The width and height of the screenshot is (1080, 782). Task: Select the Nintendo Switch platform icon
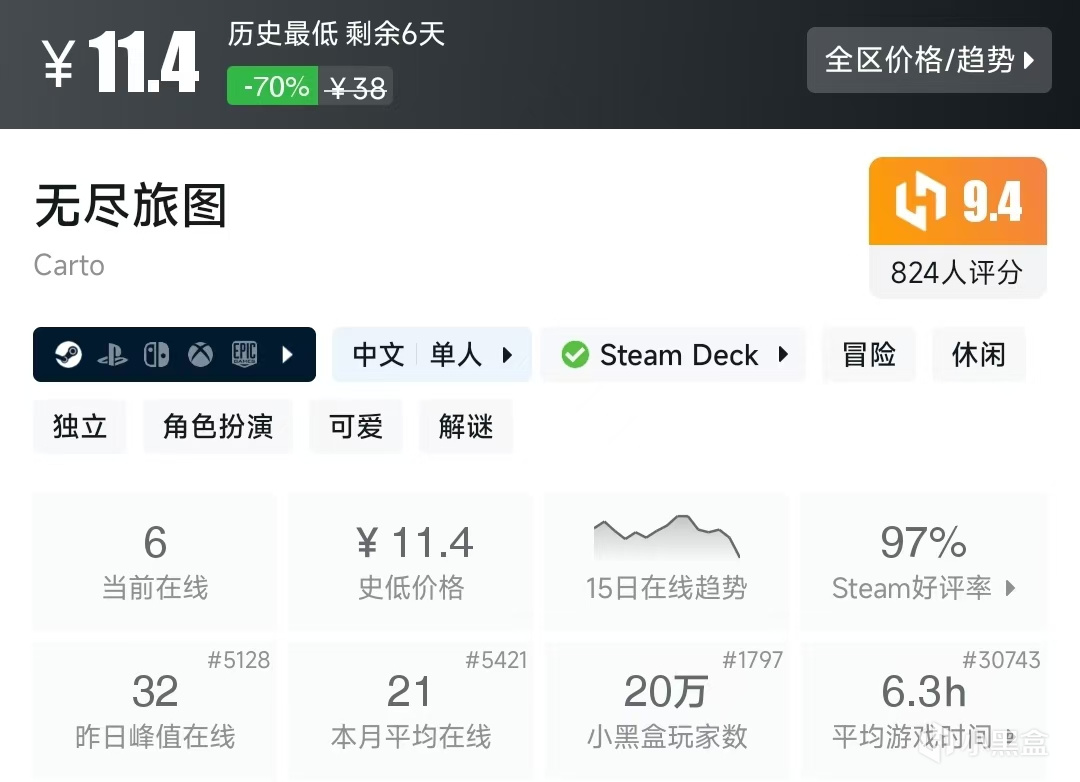(x=157, y=354)
